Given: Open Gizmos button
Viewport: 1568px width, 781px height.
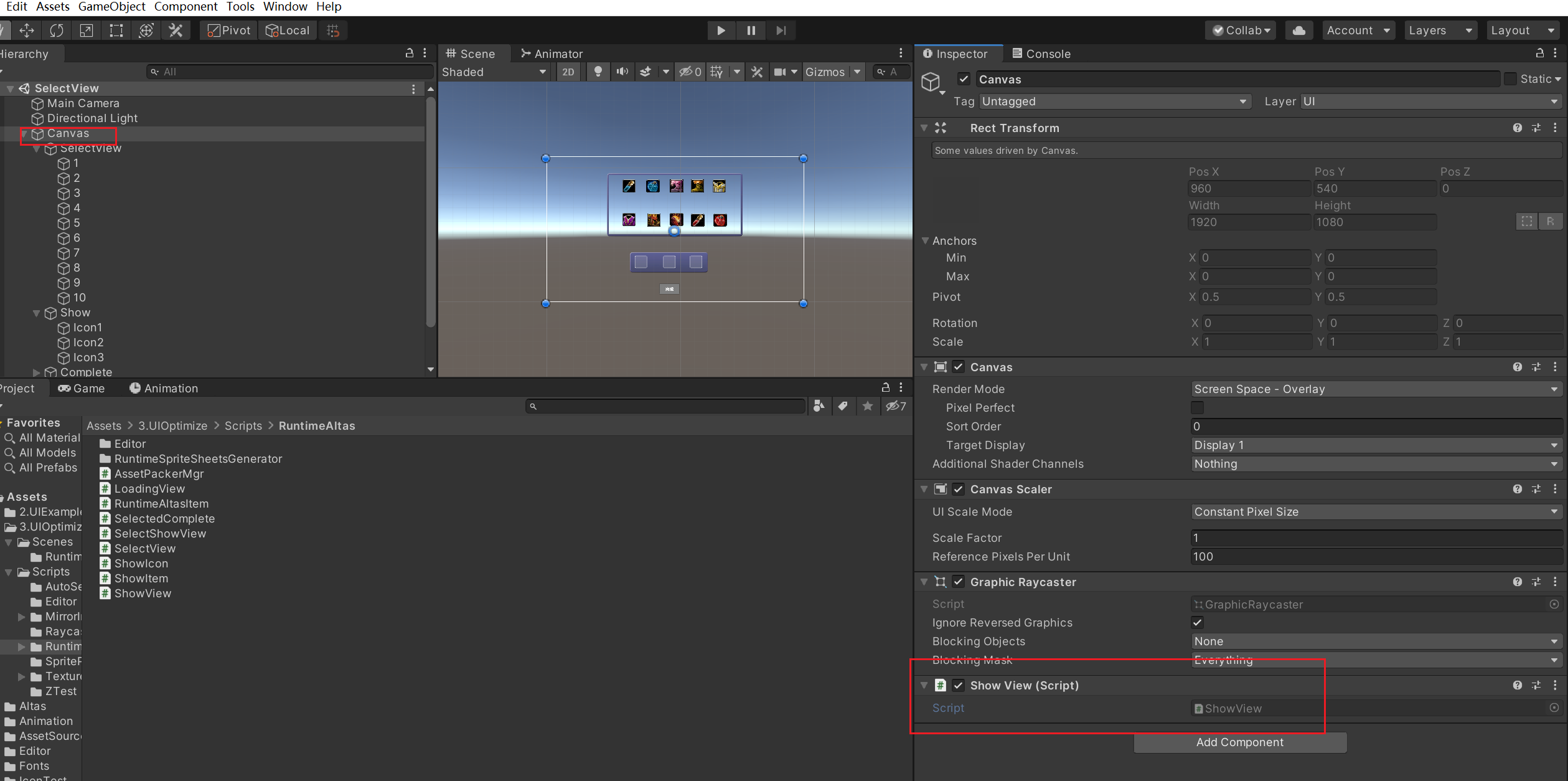Looking at the screenshot, I should [825, 72].
